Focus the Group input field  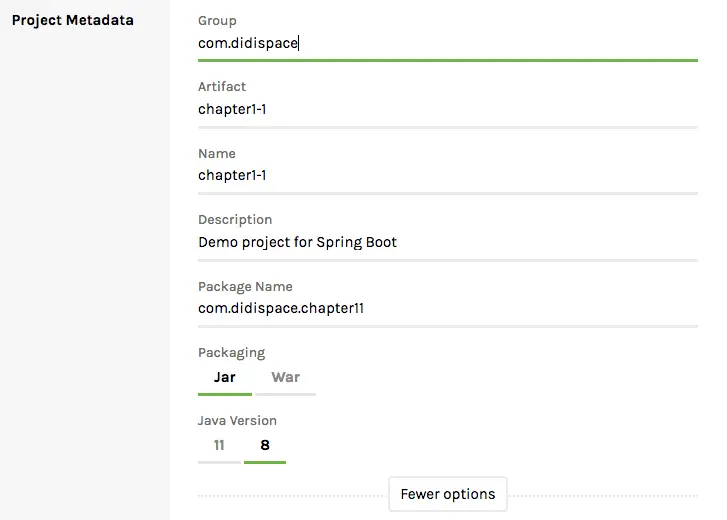[447, 43]
